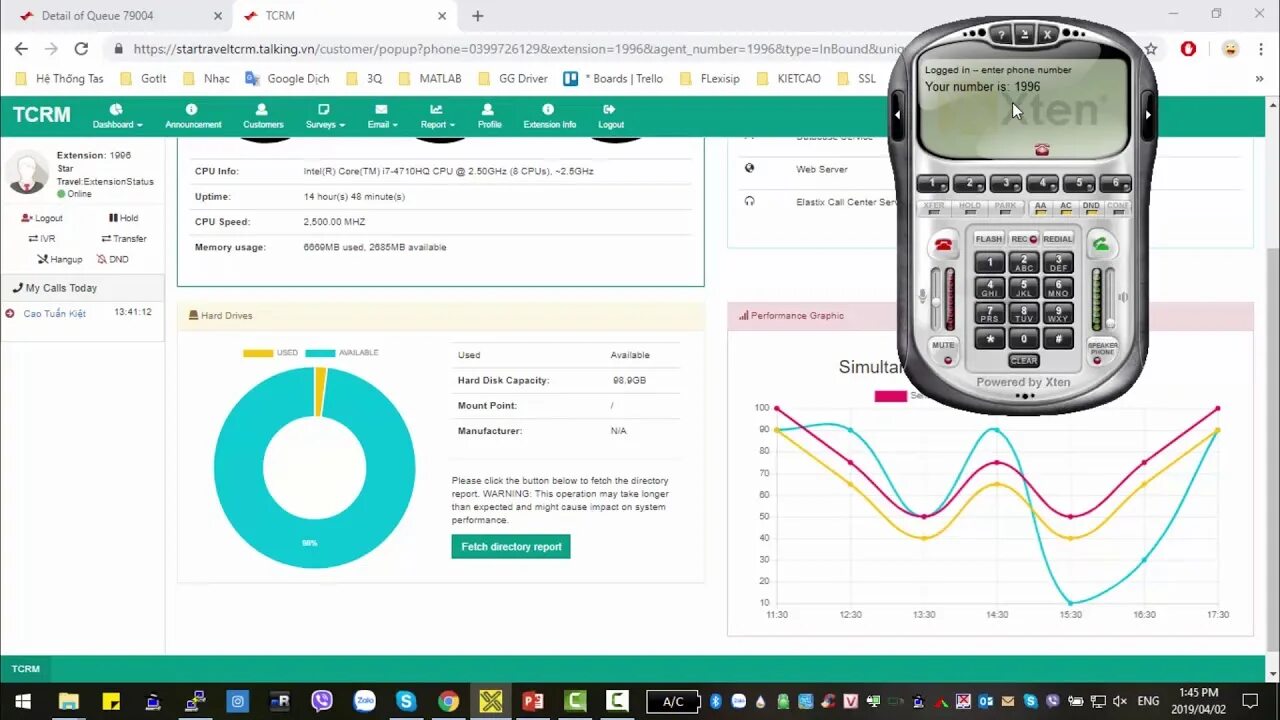Open the Report dropdown menu
This screenshot has width=1280, height=720.
(437, 116)
